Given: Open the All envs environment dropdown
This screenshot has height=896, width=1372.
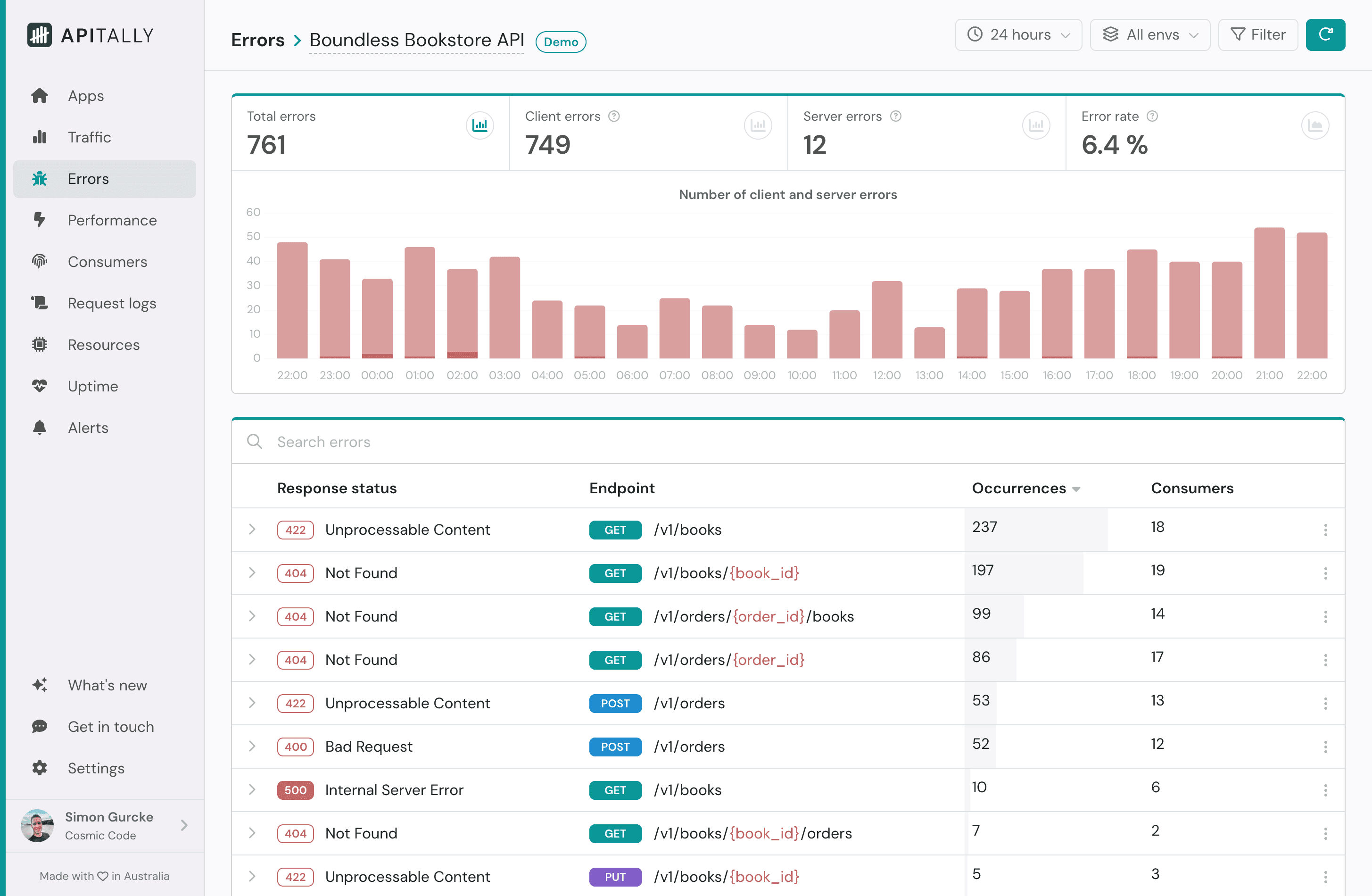Looking at the screenshot, I should pos(1149,34).
